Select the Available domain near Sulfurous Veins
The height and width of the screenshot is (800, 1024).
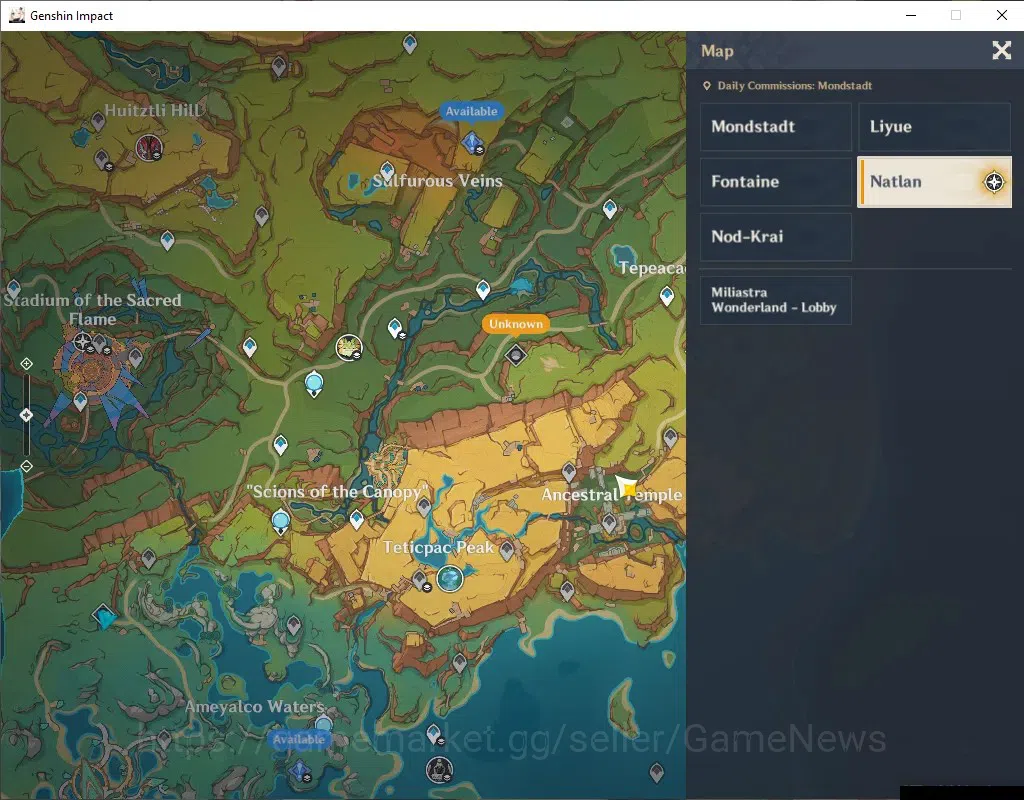point(472,142)
